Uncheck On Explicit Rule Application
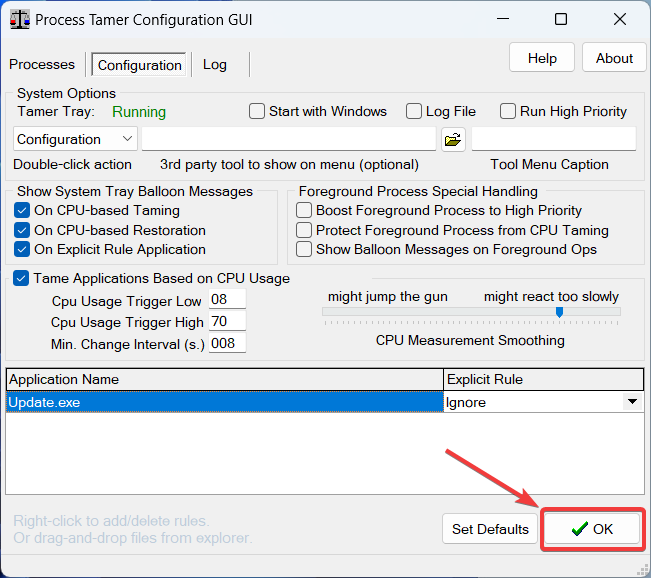 point(22,249)
